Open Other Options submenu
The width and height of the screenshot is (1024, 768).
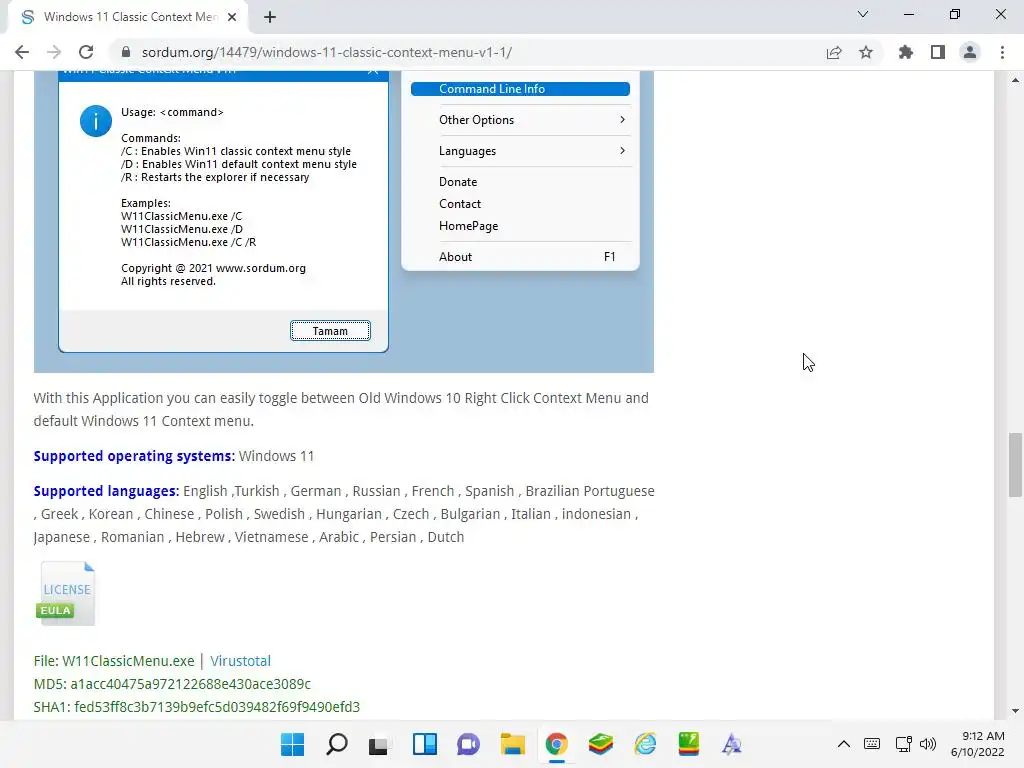tap(520, 120)
